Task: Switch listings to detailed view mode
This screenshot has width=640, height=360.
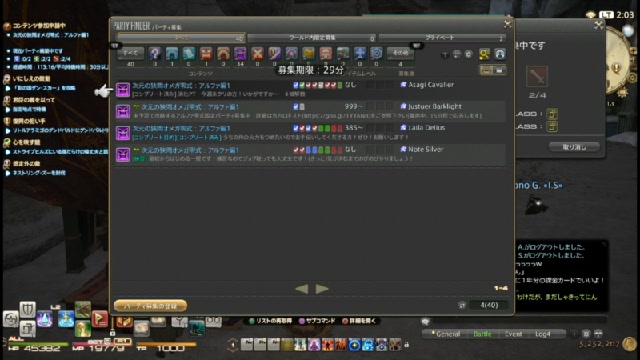Action: (487, 70)
